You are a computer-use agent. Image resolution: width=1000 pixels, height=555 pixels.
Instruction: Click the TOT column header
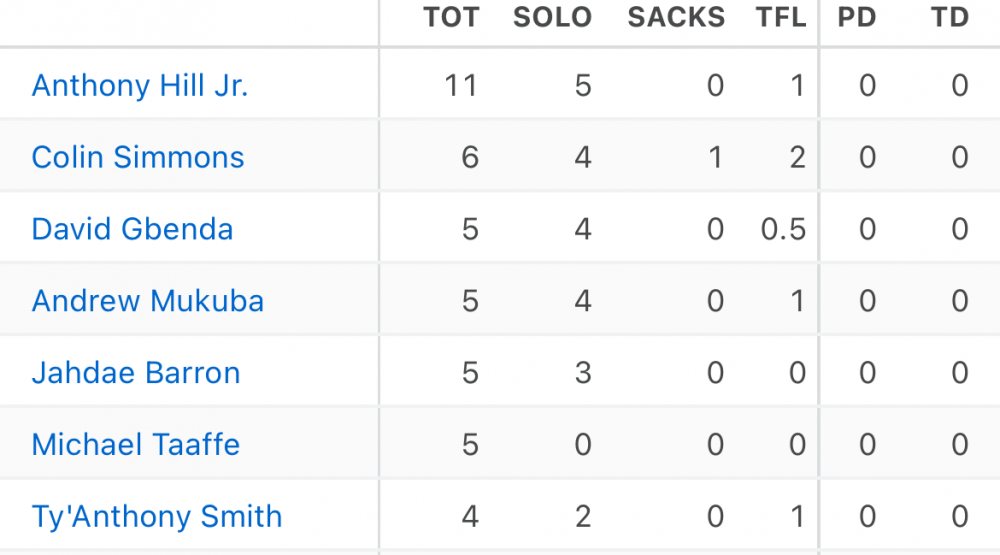451,18
